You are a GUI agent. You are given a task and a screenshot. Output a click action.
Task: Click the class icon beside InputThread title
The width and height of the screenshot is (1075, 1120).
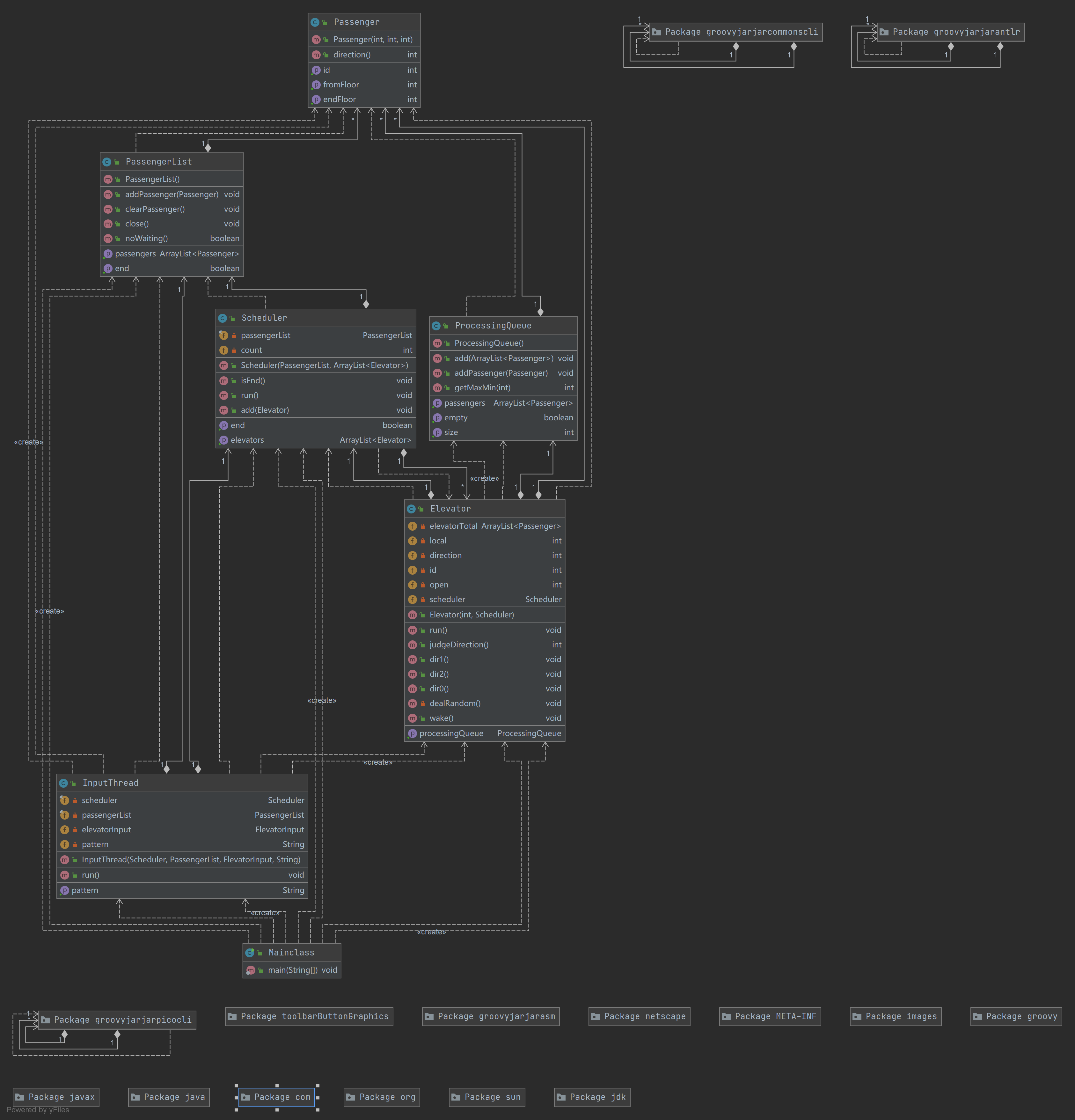pos(63,784)
